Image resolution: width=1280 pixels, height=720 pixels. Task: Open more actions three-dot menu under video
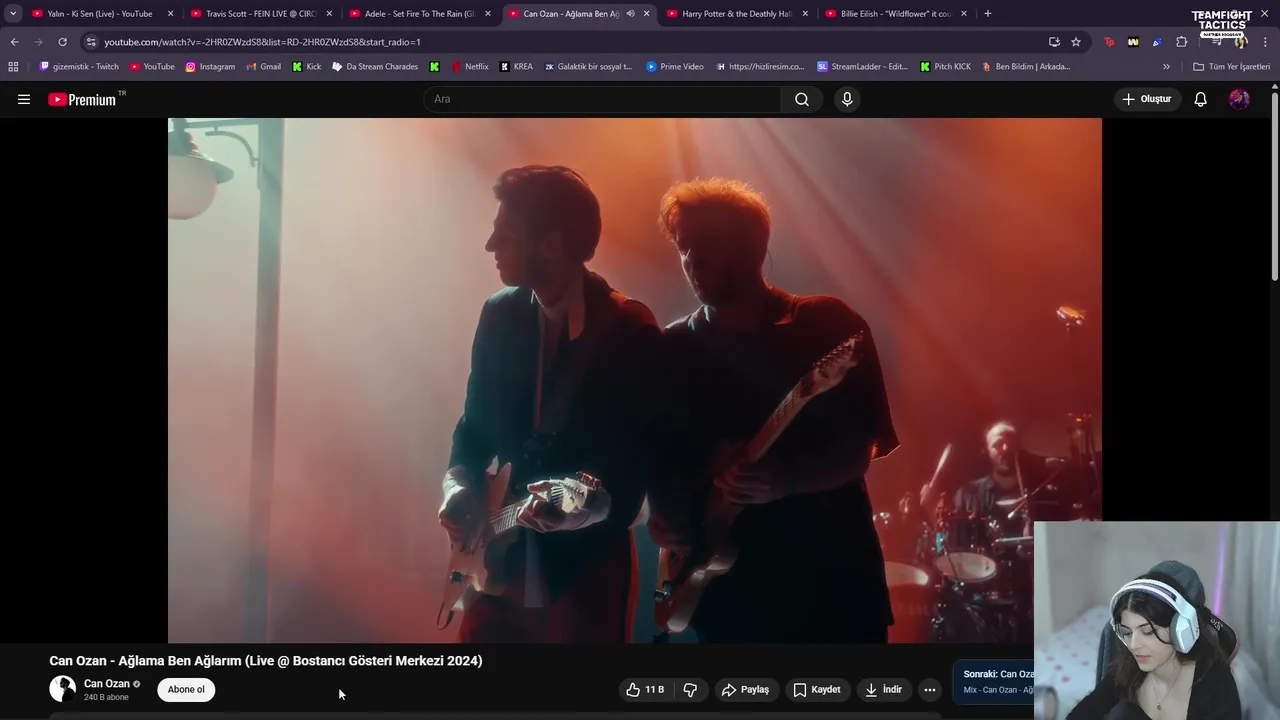(930, 689)
